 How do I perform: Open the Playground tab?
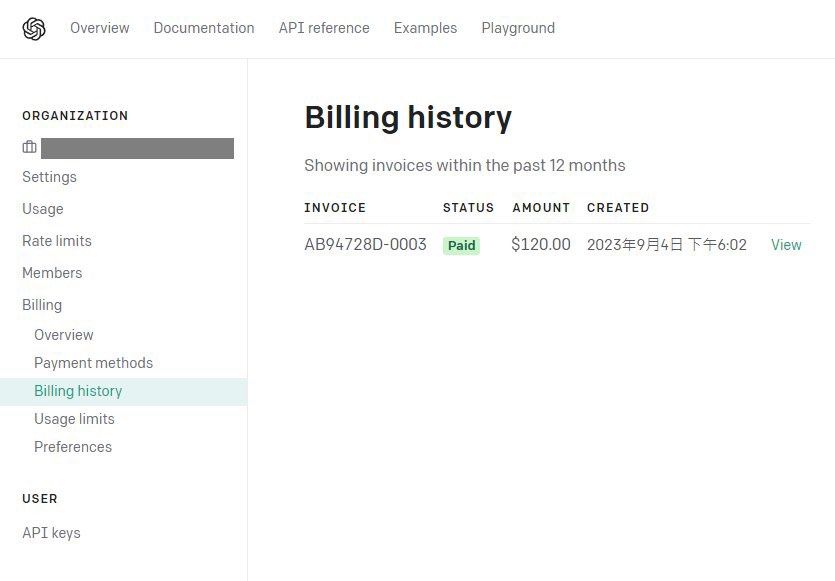click(x=518, y=28)
